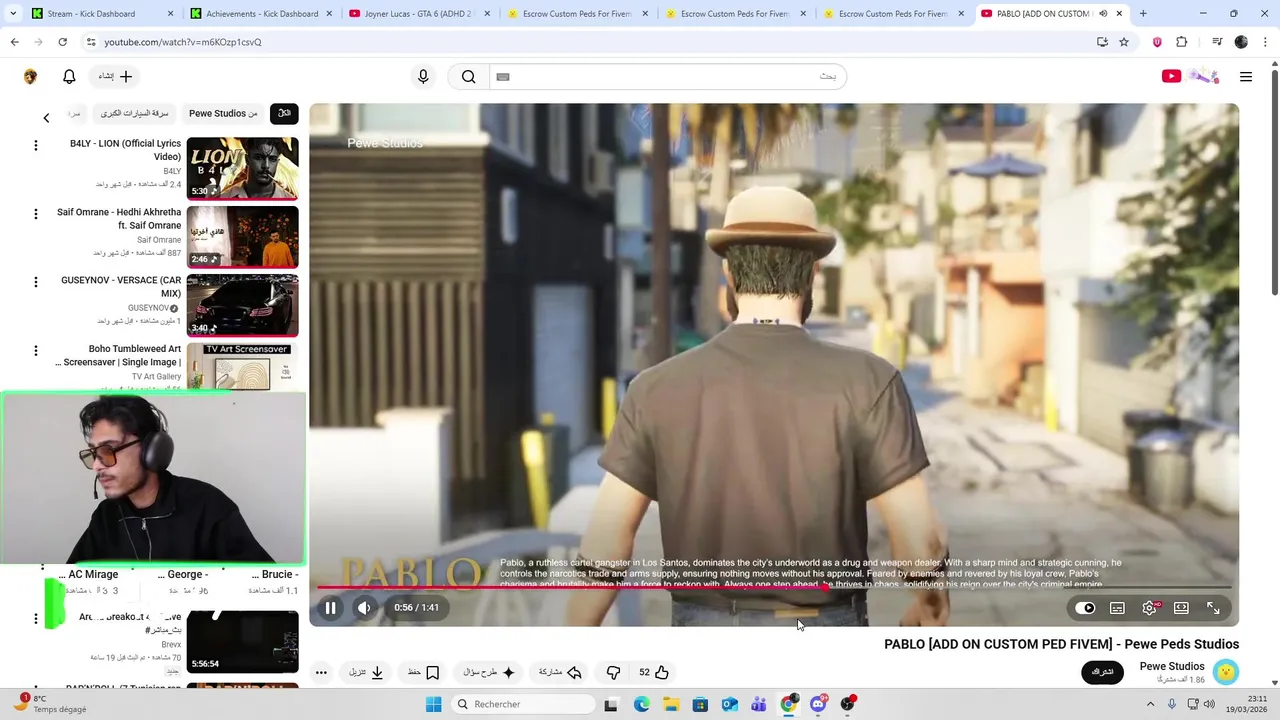Toggle the autoplay switch in player
1280x720 pixels.
[1086, 608]
